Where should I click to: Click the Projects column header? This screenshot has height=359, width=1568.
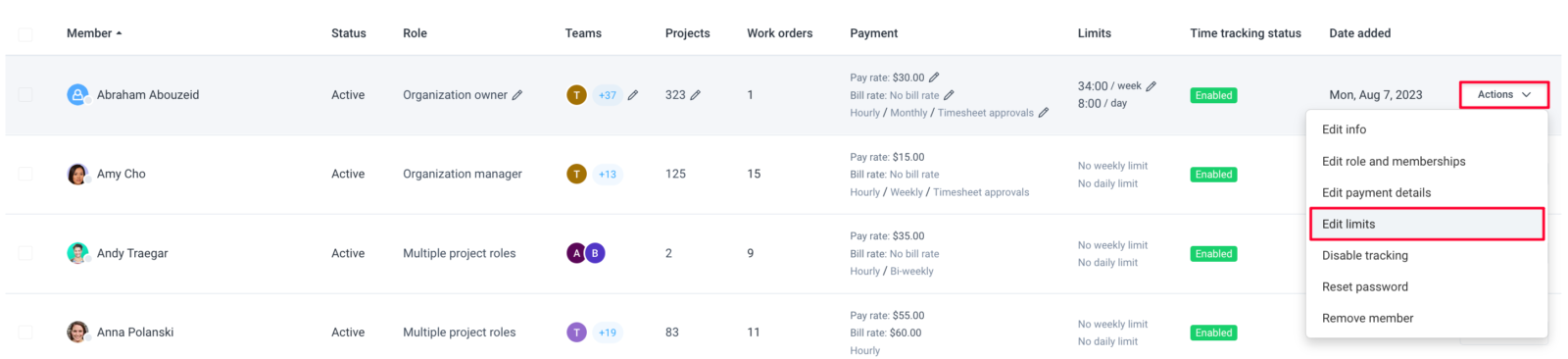[x=688, y=33]
